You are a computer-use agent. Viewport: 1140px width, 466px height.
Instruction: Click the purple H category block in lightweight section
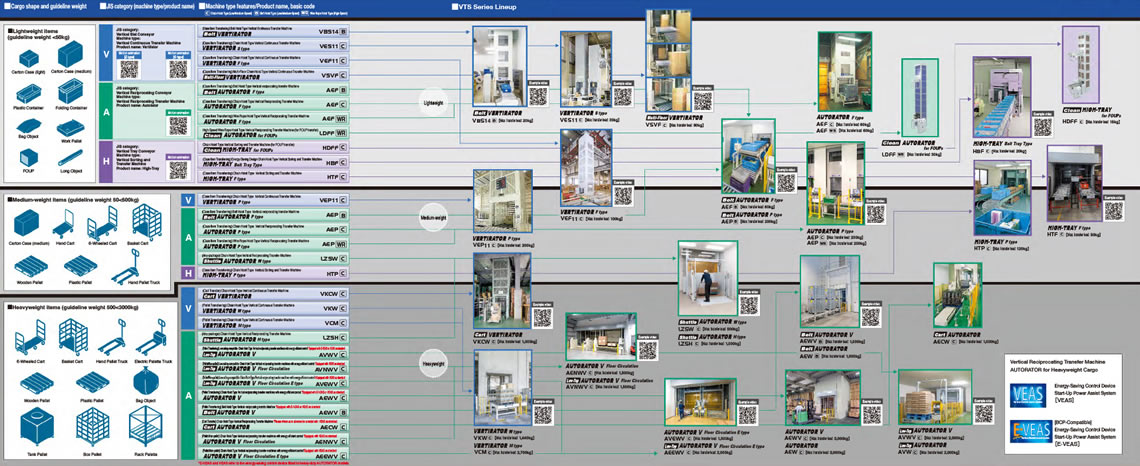(x=105, y=161)
